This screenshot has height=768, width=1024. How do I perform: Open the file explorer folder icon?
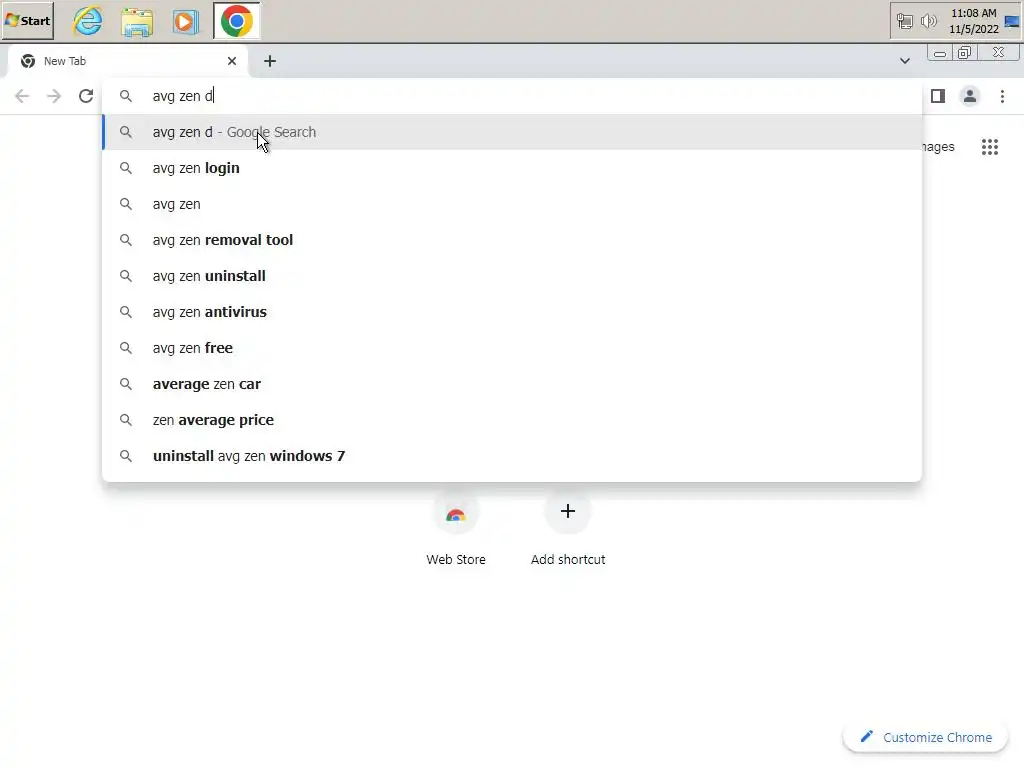pyautogui.click(x=137, y=22)
